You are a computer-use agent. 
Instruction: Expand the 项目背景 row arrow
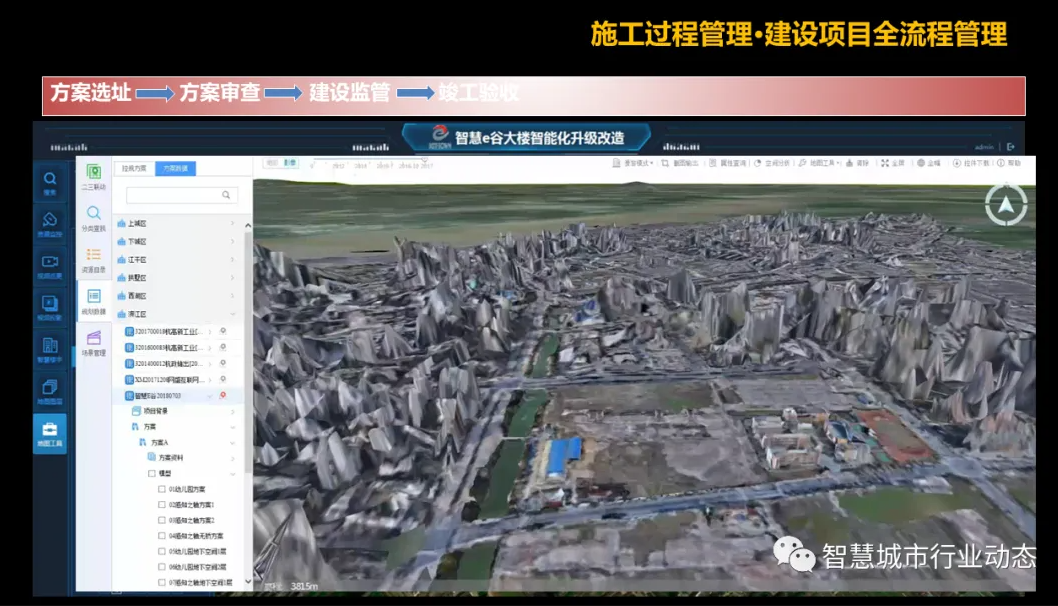233,412
